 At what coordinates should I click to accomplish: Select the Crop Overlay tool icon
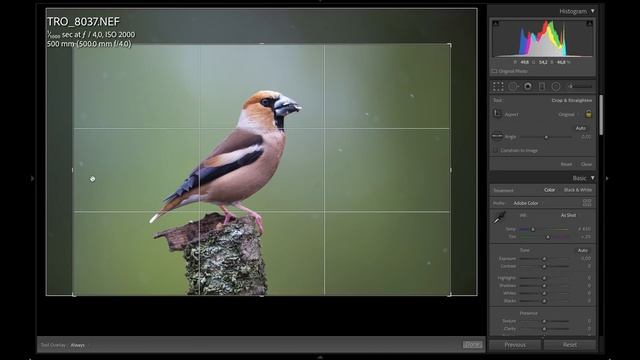pos(498,86)
